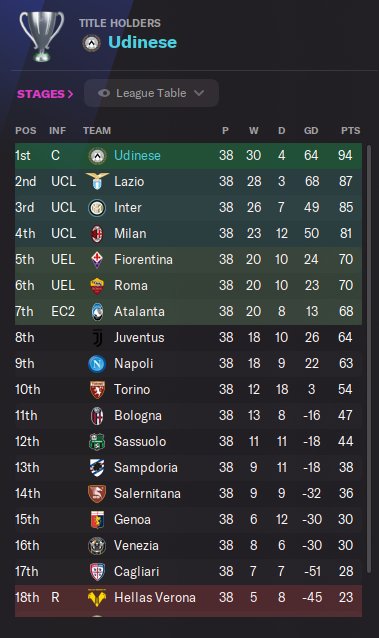Click the Milan club crest
Viewport: 379px width, 638px height.
point(97,234)
